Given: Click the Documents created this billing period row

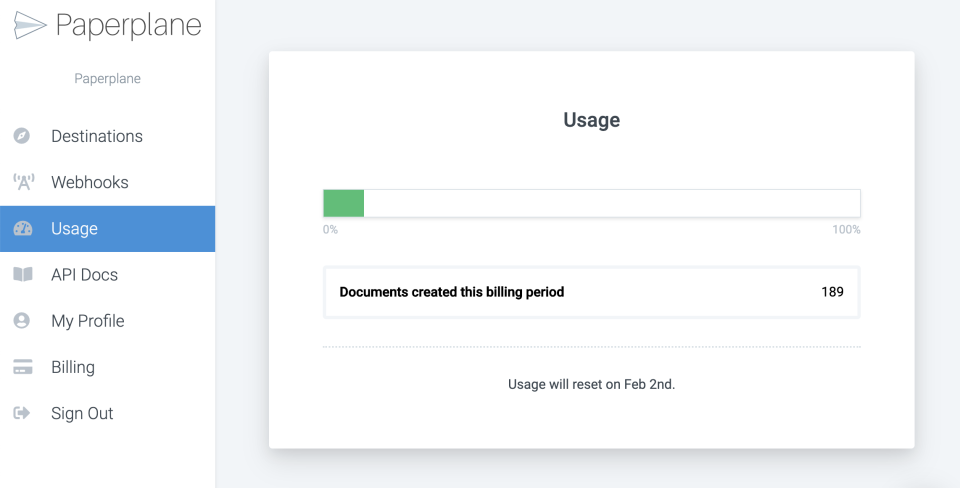Looking at the screenshot, I should click(591, 292).
